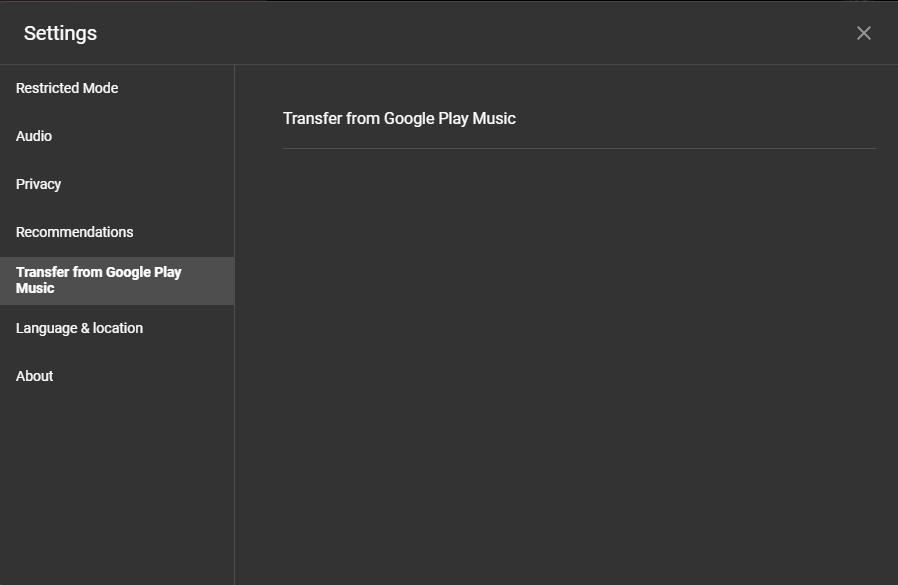Viewport: 898px width, 585px height.
Task: Open the Restricted Mode settings section
Action: point(66,88)
